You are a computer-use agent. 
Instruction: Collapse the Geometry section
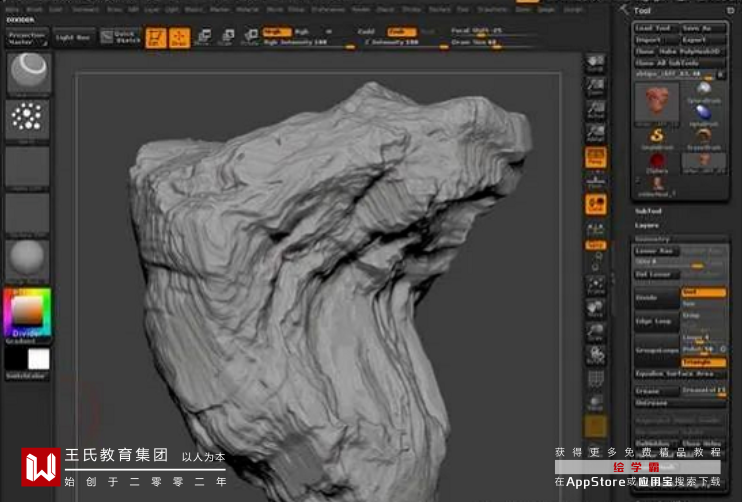click(652, 239)
